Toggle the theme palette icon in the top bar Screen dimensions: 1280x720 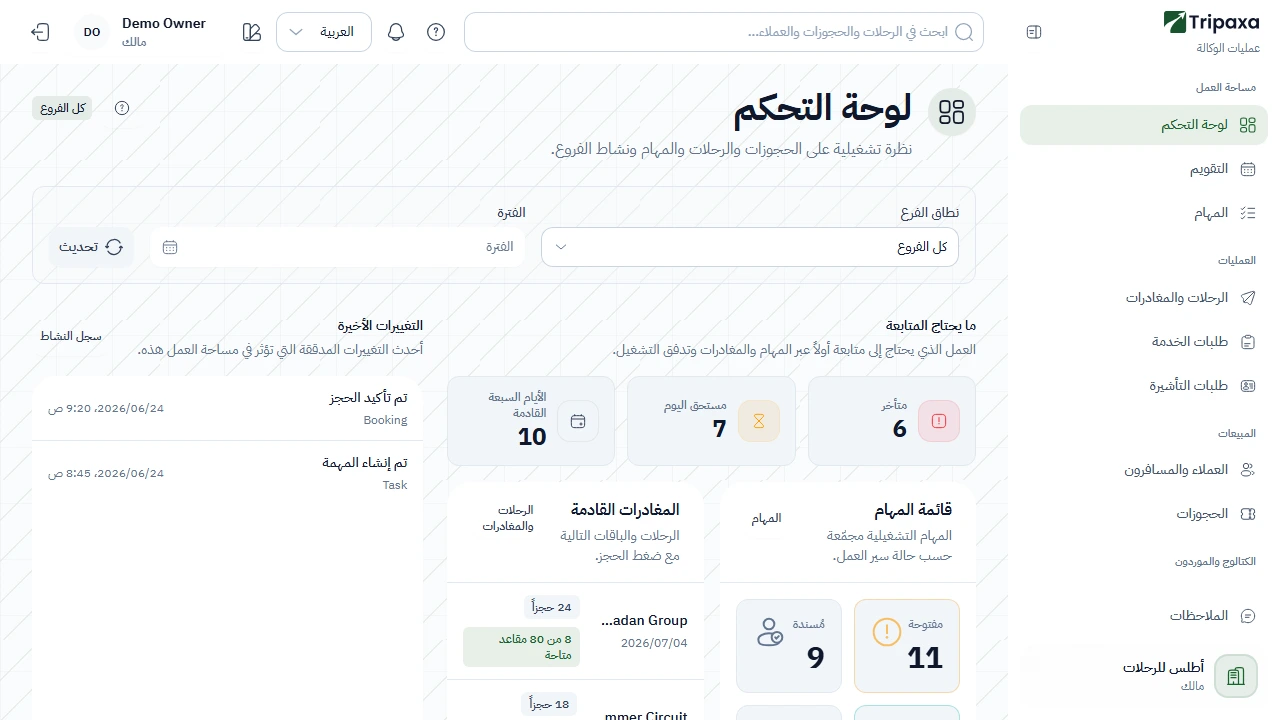click(252, 32)
